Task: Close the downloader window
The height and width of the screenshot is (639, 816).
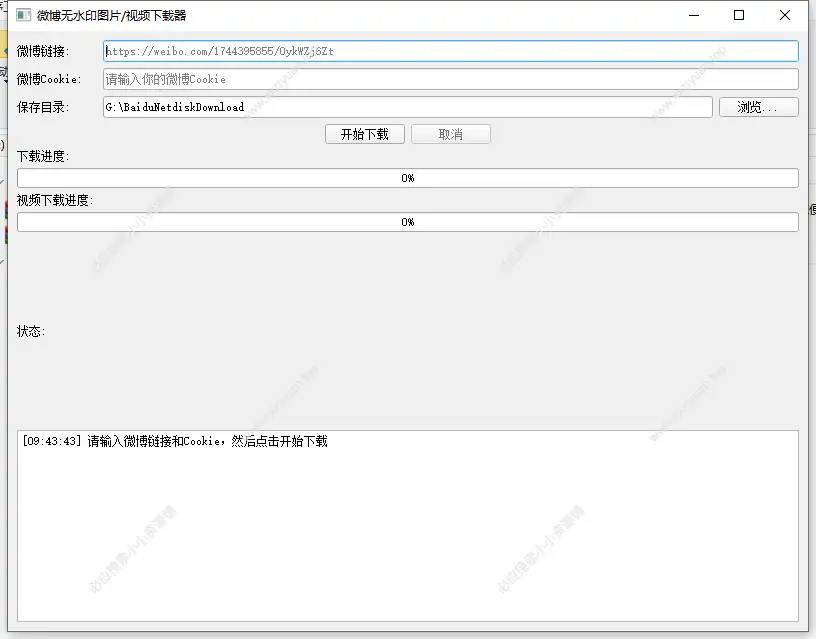Action: coord(785,15)
